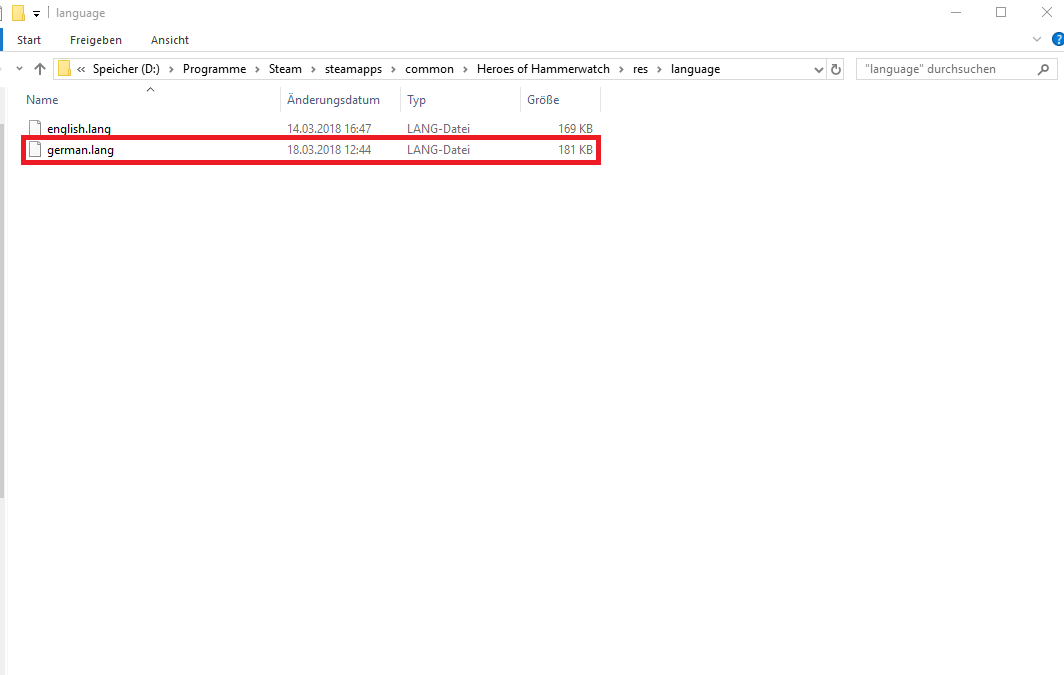1064x675 pixels.
Task: Click the 169 KB size cell
Action: pyautogui.click(x=575, y=128)
